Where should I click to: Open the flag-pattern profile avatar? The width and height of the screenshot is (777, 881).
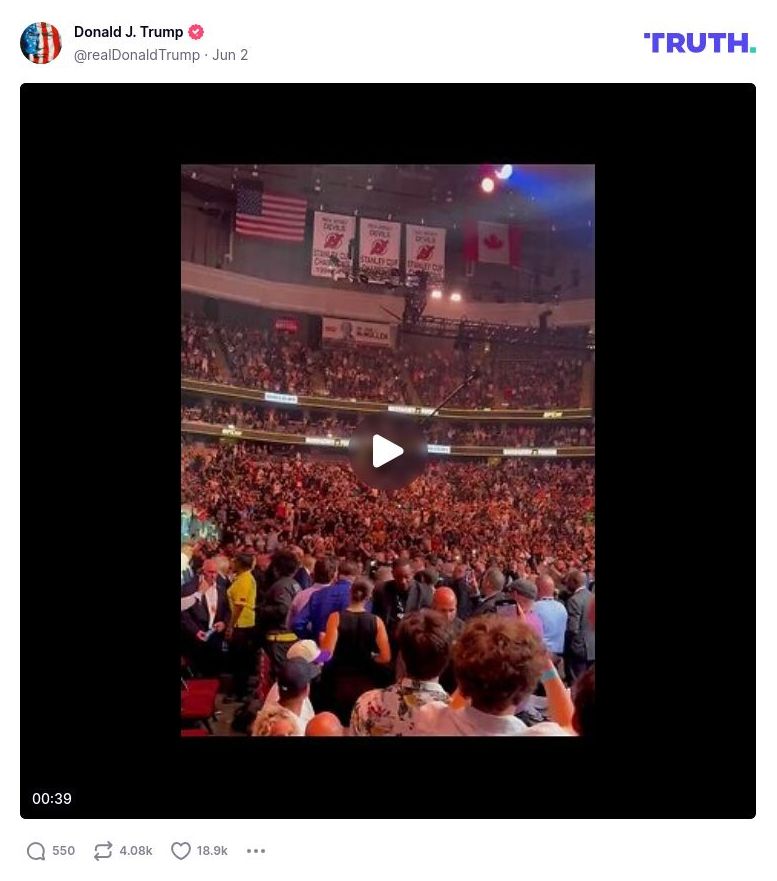tap(40, 43)
